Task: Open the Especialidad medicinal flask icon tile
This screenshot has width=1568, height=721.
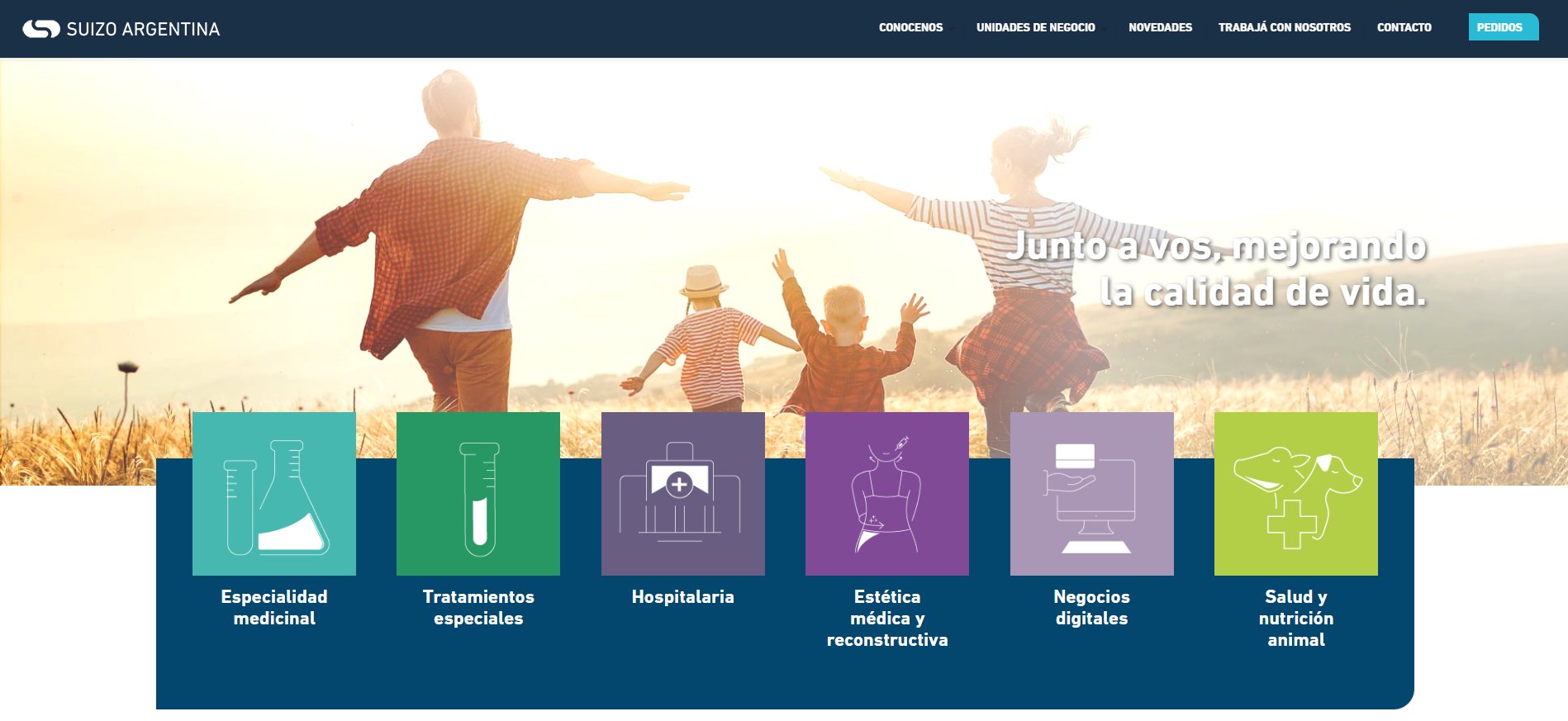Action: point(274,494)
